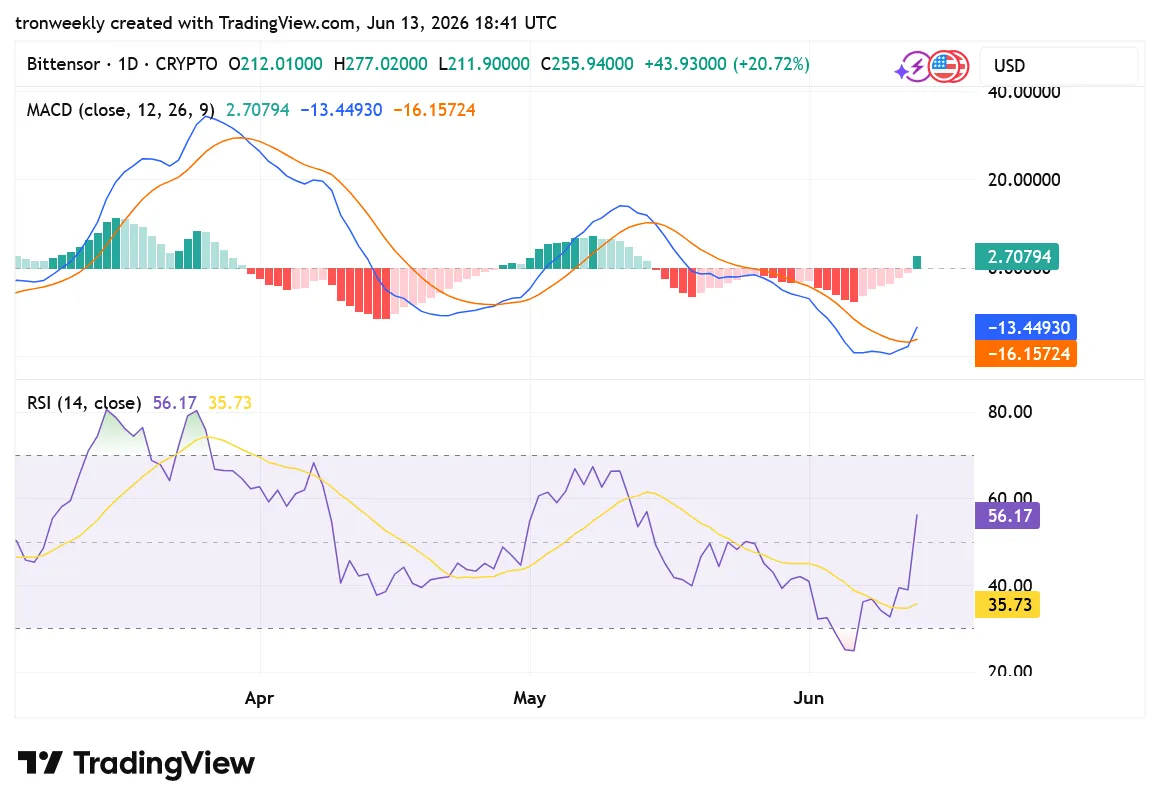Click the purple 56.17 RSI axis label
The height and width of the screenshot is (808, 1160).
(1008, 516)
